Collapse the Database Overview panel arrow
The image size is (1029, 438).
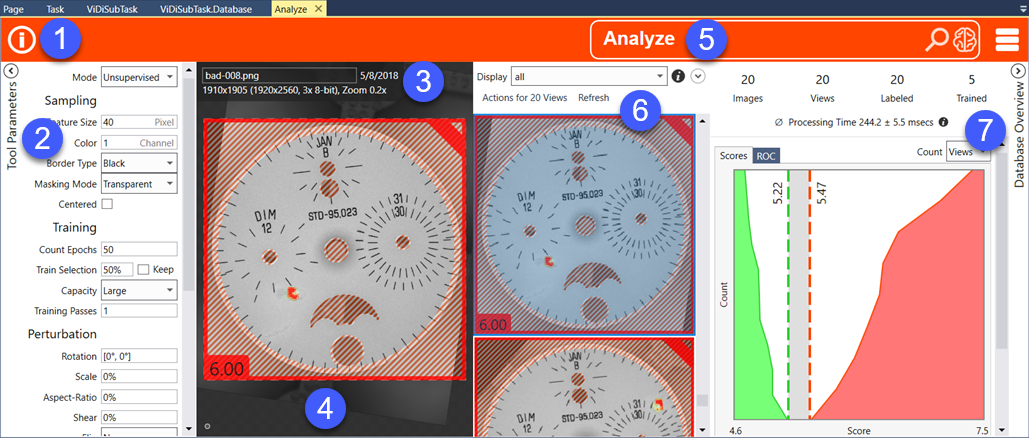[1018, 71]
